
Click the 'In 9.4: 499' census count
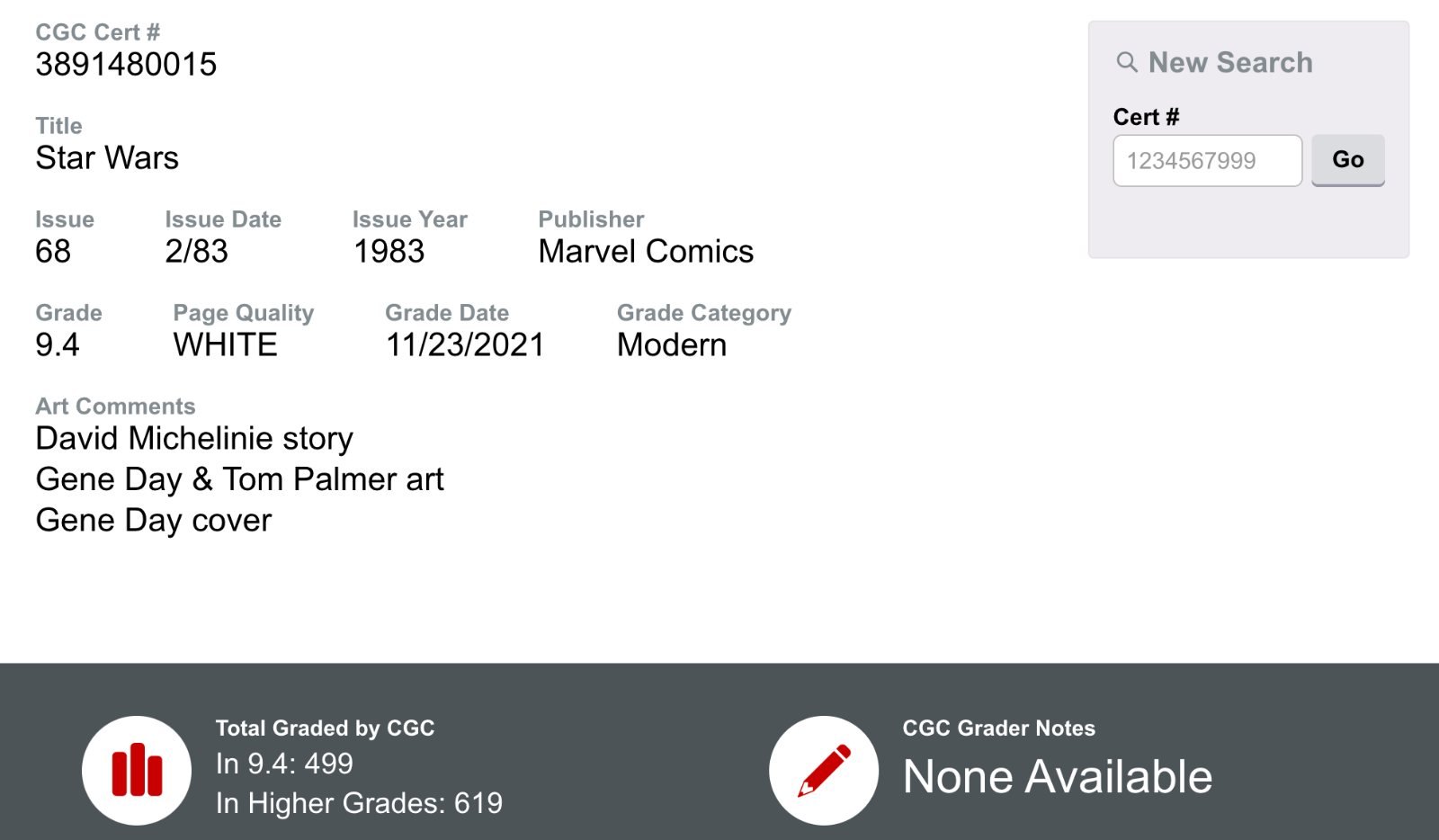point(284,764)
